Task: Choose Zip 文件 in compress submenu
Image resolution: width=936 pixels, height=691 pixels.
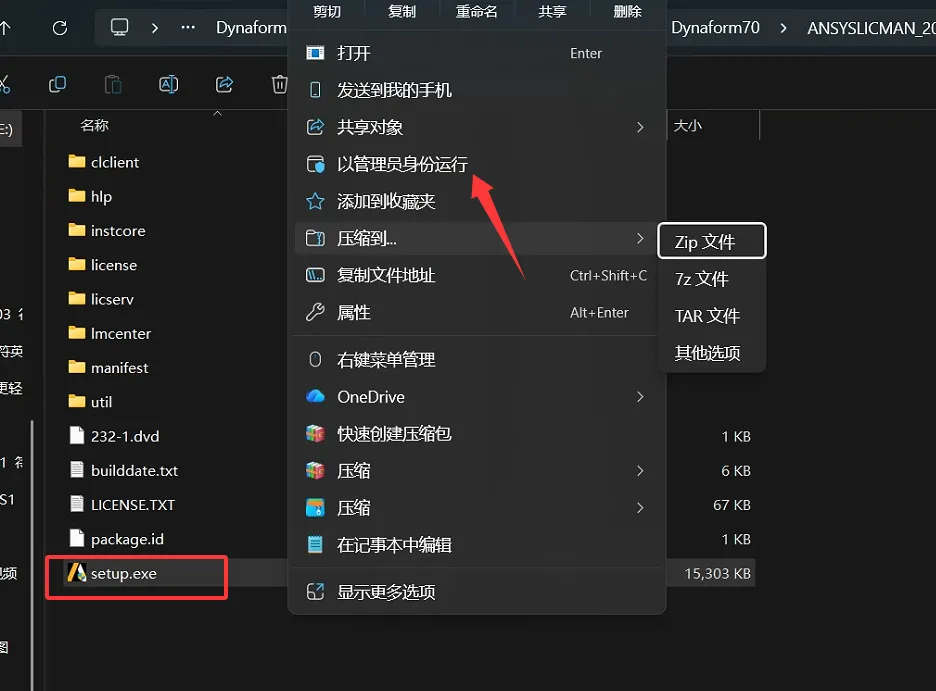Action: (712, 241)
